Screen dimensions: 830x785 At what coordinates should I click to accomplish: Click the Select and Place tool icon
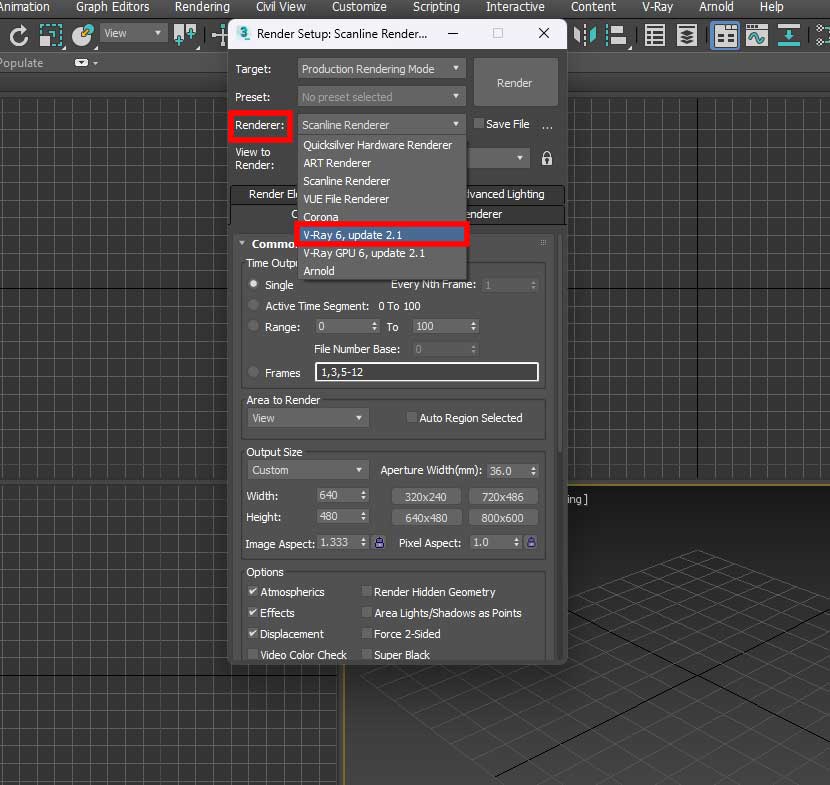coord(83,35)
